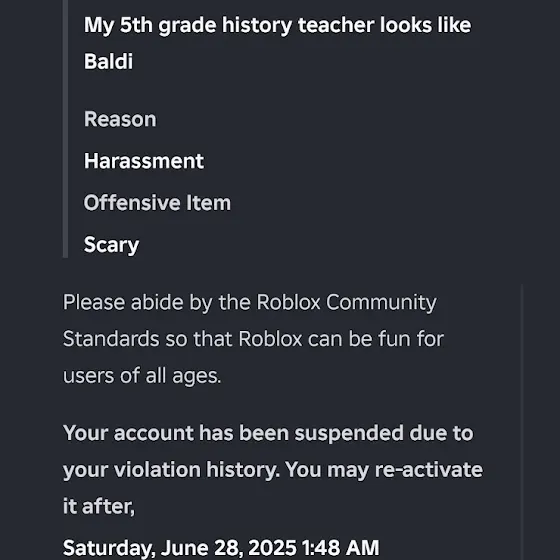Select the time "1:48 AM"
This screenshot has width=560, height=560.
click(x=340, y=548)
